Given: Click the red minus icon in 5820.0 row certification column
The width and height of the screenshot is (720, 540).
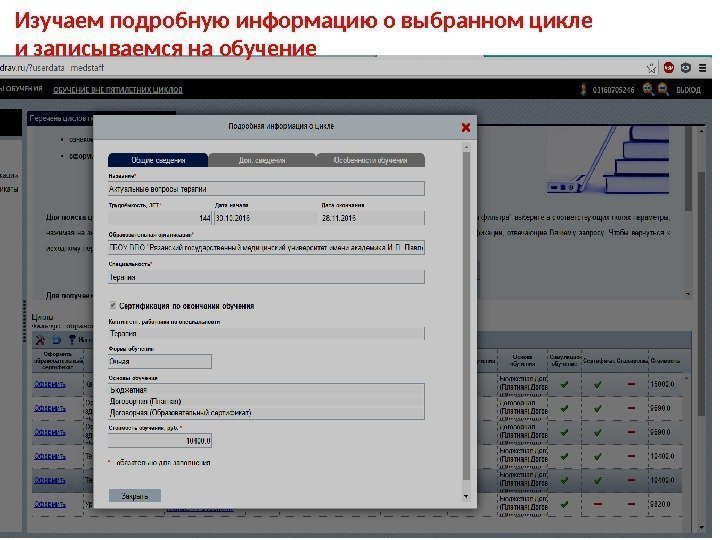Looking at the screenshot, I should (597, 504).
